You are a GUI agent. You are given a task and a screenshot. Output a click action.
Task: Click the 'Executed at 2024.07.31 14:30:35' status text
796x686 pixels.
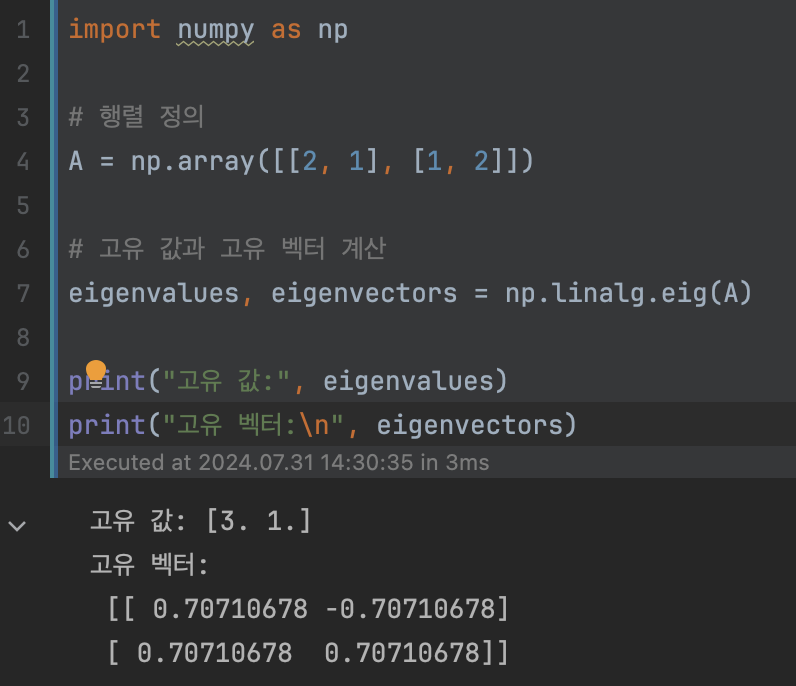click(241, 463)
